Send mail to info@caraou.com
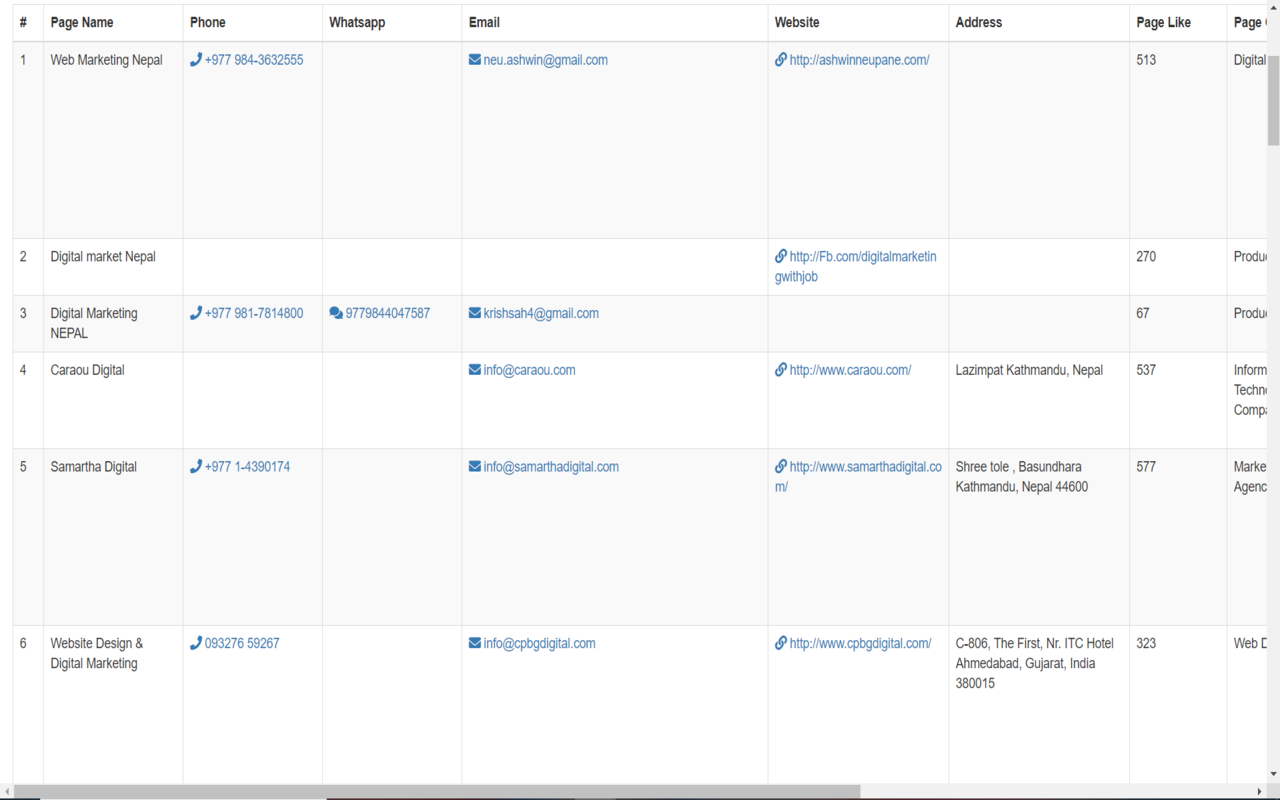Image resolution: width=1280 pixels, height=800 pixels. [529, 370]
